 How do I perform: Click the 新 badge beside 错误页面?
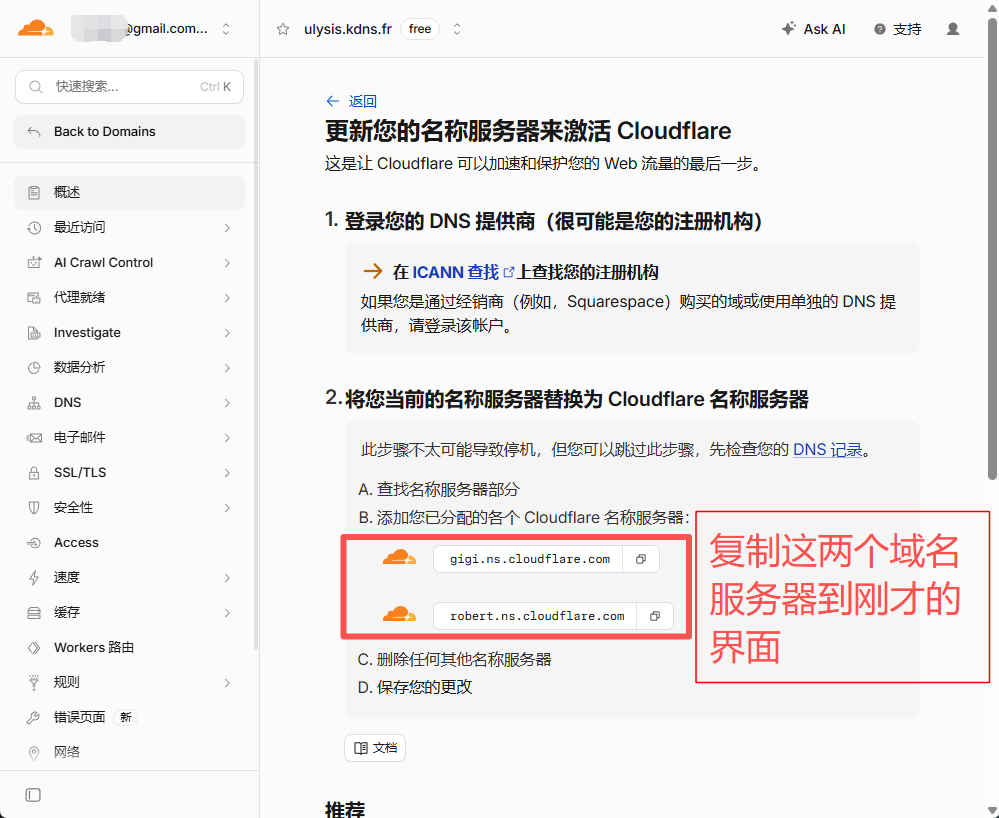[126, 717]
